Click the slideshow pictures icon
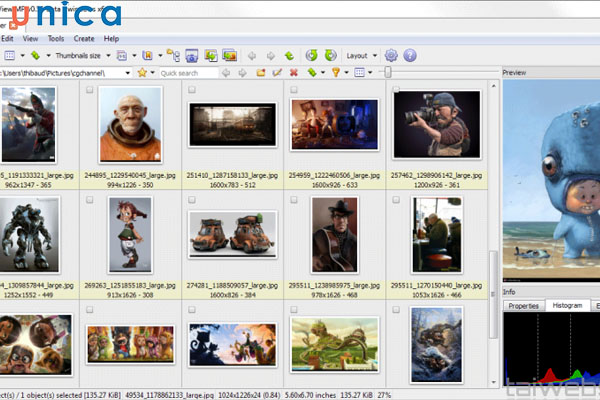Viewport: 600px width, 400px height. click(230, 56)
